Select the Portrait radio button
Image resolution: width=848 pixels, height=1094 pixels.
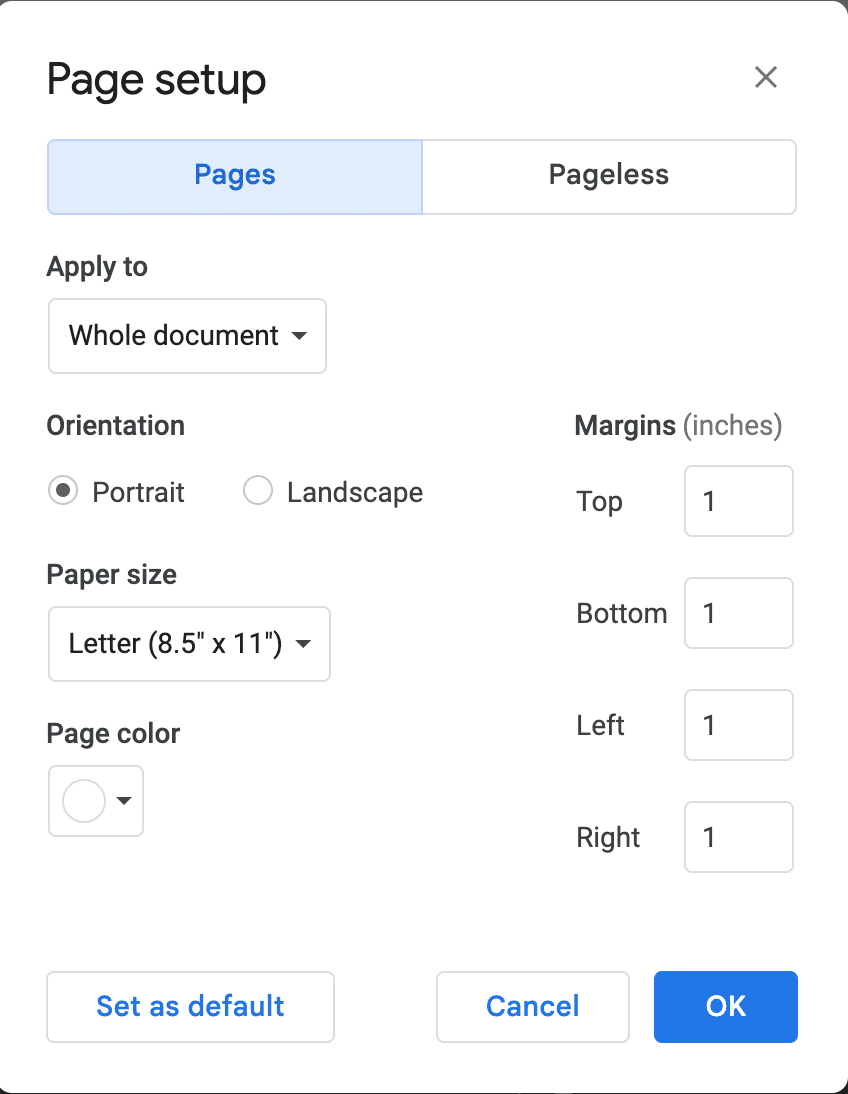63,492
